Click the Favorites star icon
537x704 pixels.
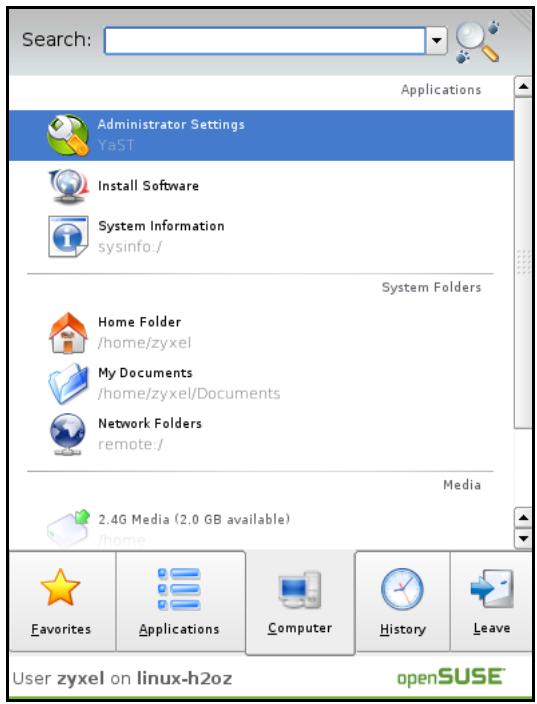click(60, 588)
